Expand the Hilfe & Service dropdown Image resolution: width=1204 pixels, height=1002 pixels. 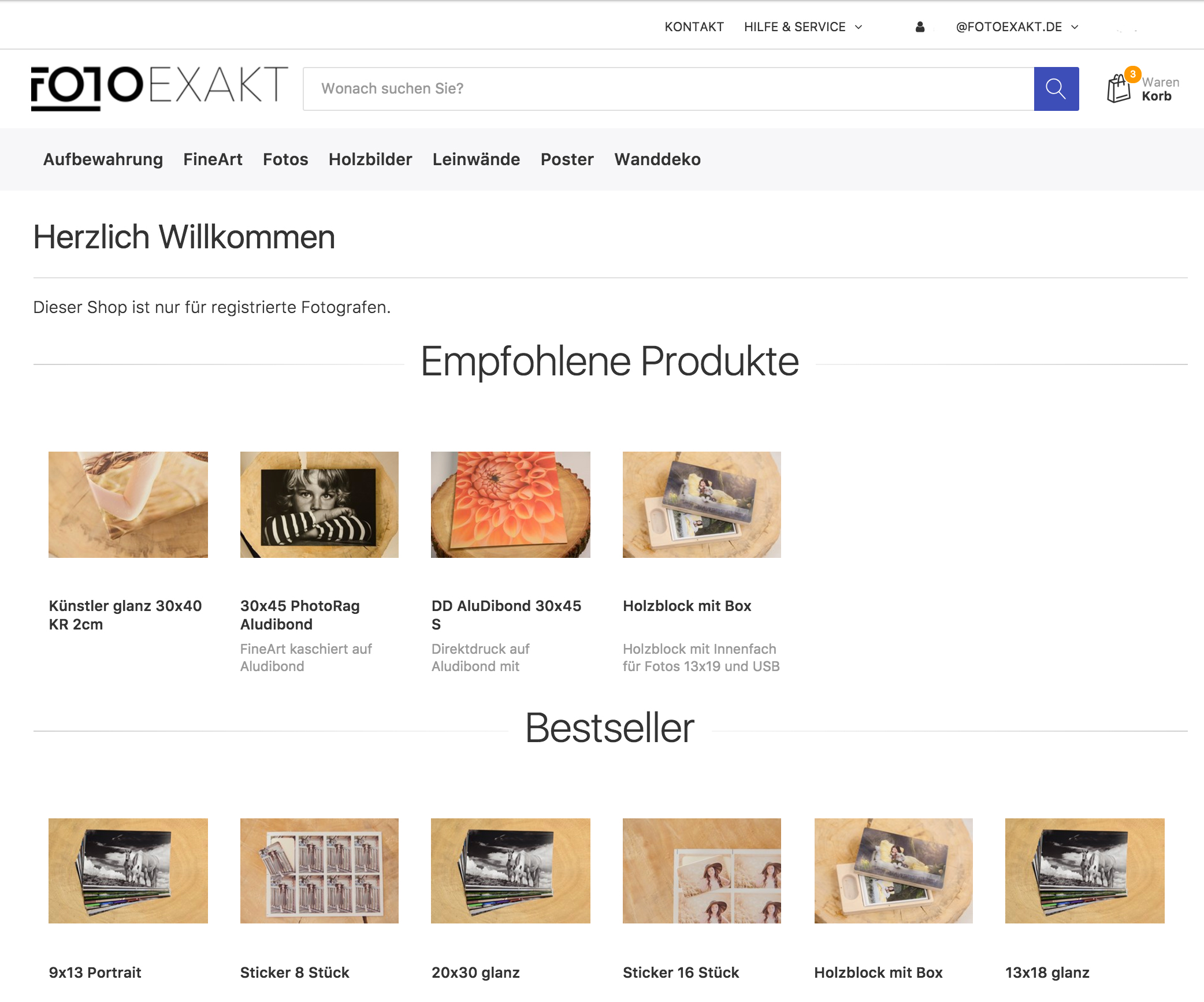coord(803,27)
